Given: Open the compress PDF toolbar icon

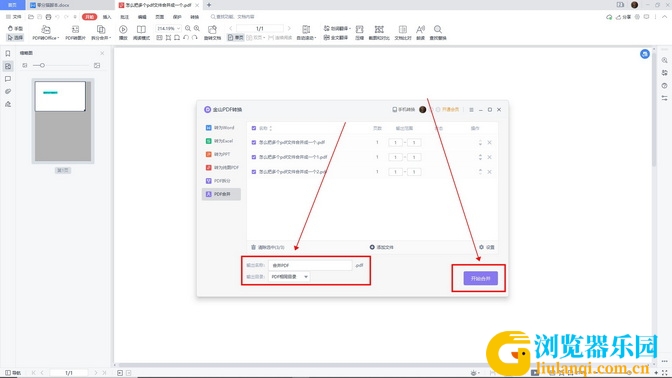Looking at the screenshot, I should tap(359, 32).
